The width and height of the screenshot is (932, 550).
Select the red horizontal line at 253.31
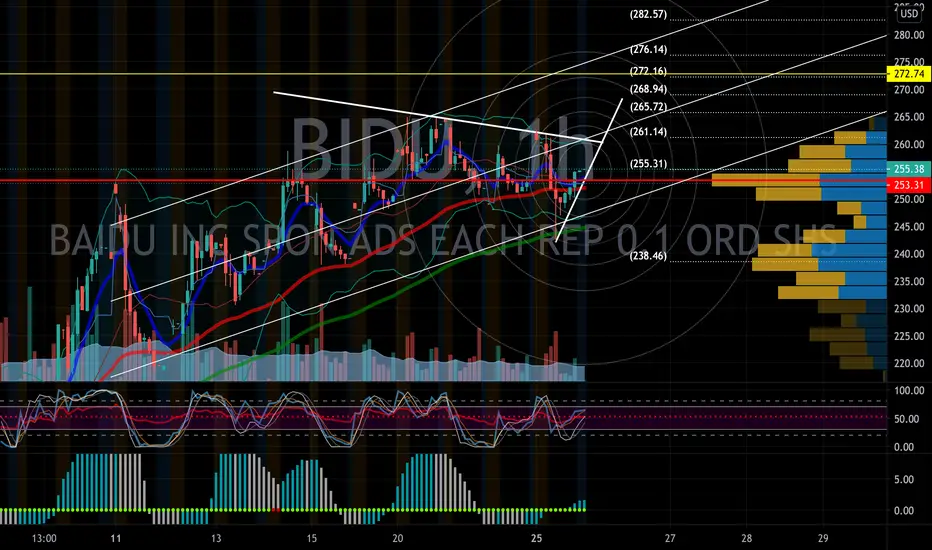[x=443, y=180]
